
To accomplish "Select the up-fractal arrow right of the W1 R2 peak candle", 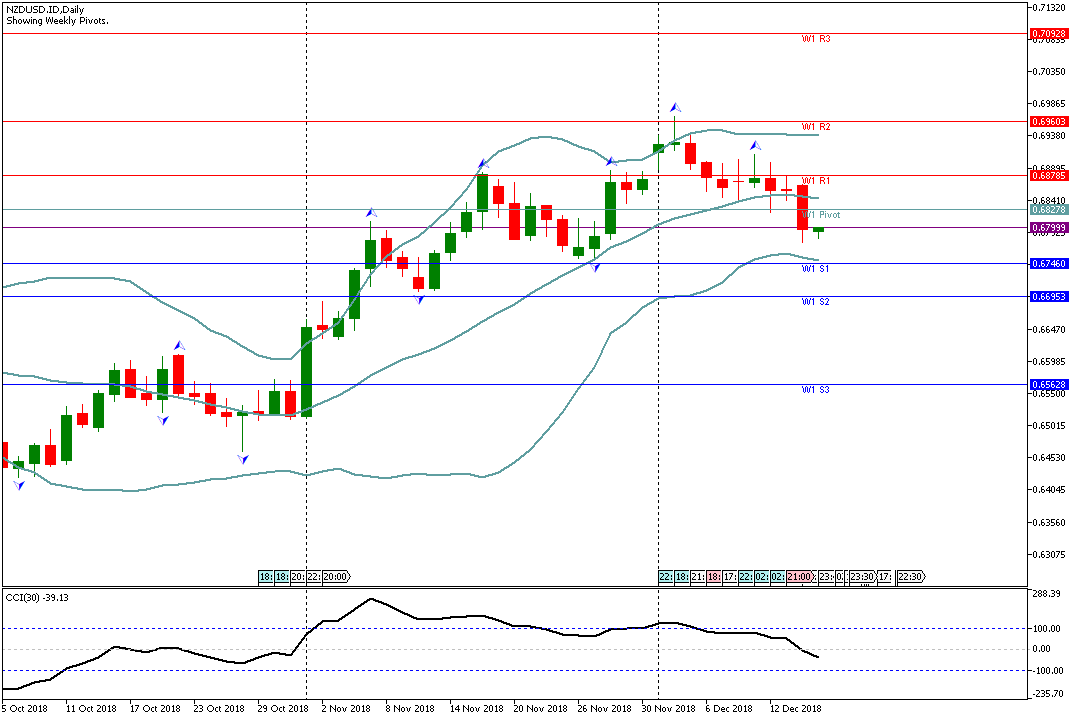I will pos(755,145).
